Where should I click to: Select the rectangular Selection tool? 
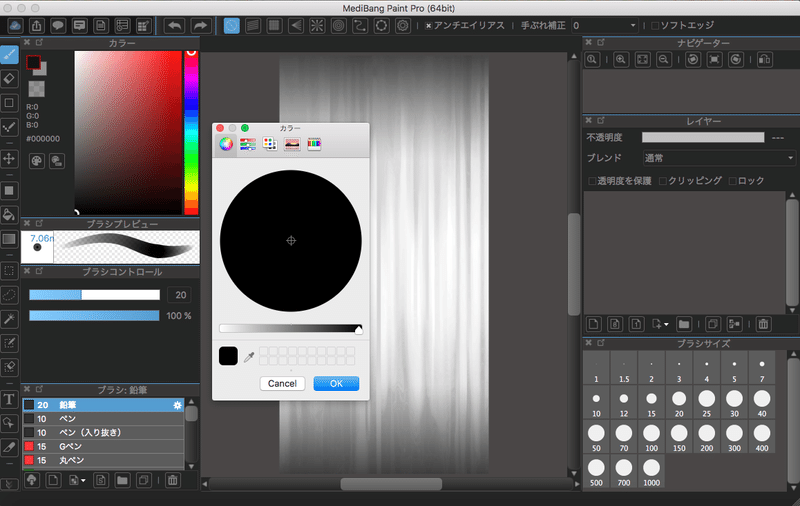pyautogui.click(x=9, y=270)
